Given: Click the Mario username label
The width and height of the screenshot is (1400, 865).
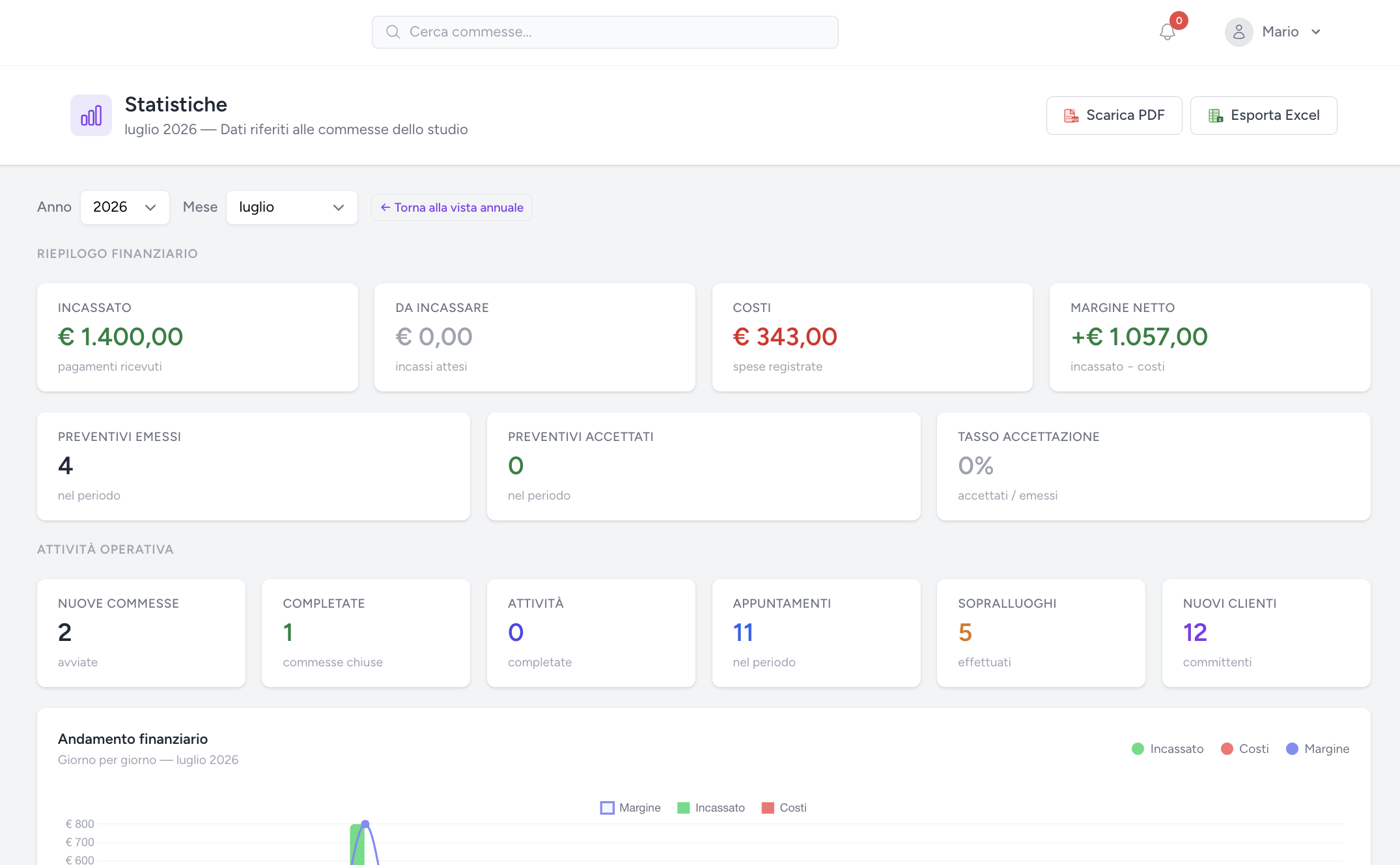Looking at the screenshot, I should click(1280, 32).
